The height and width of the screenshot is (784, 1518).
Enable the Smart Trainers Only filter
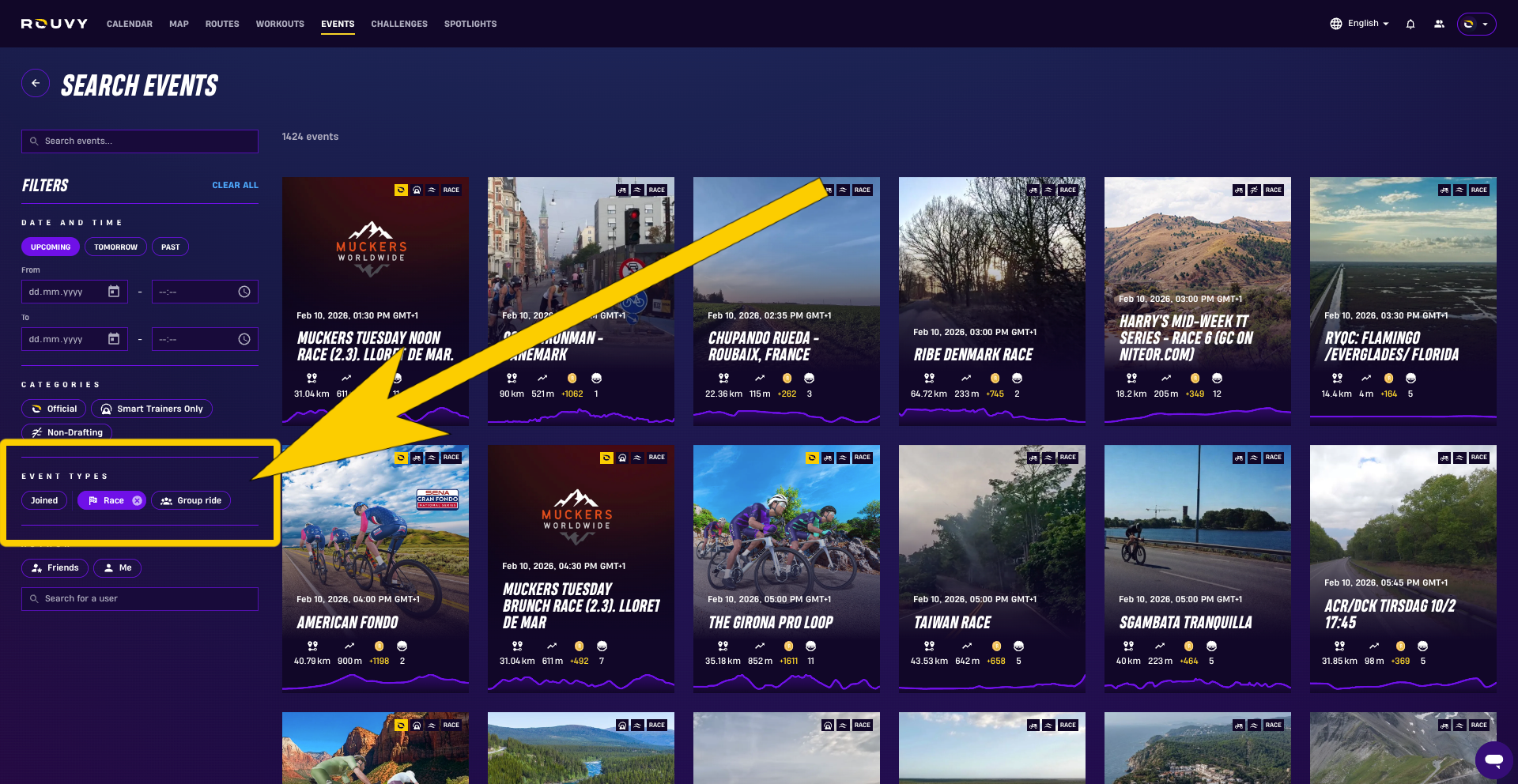point(152,409)
